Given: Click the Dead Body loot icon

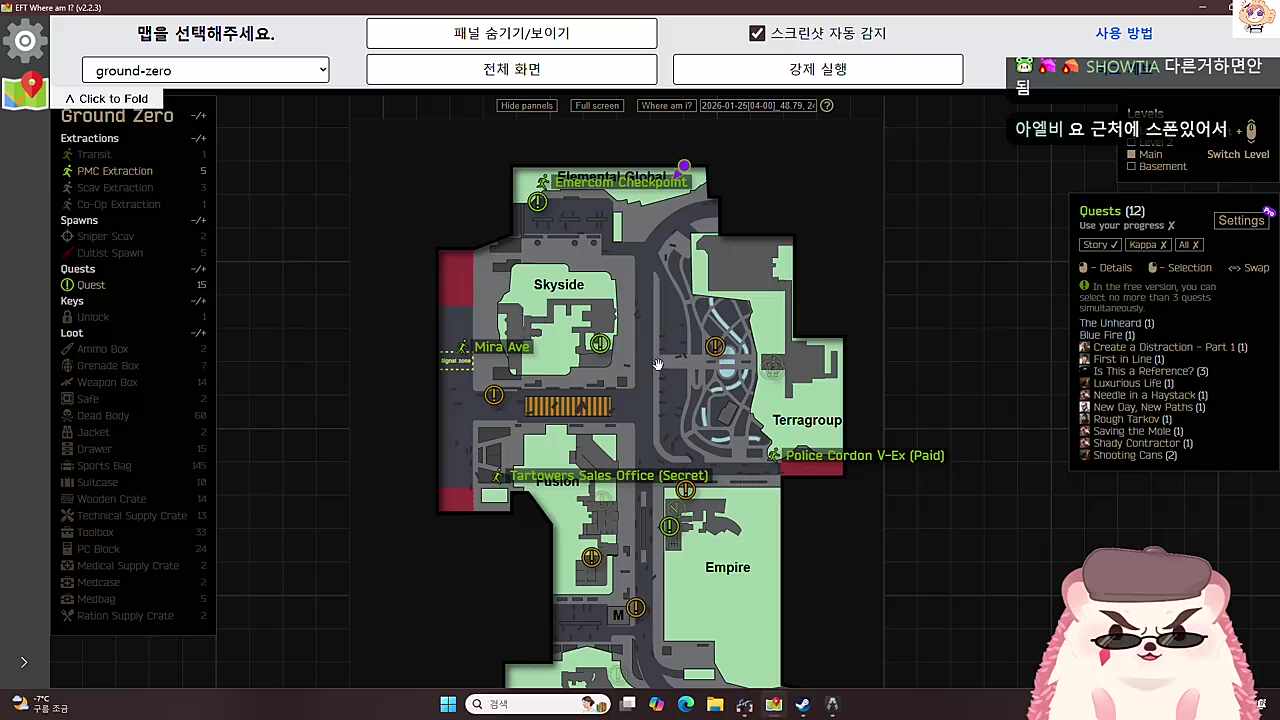Looking at the screenshot, I should pyautogui.click(x=67, y=416).
